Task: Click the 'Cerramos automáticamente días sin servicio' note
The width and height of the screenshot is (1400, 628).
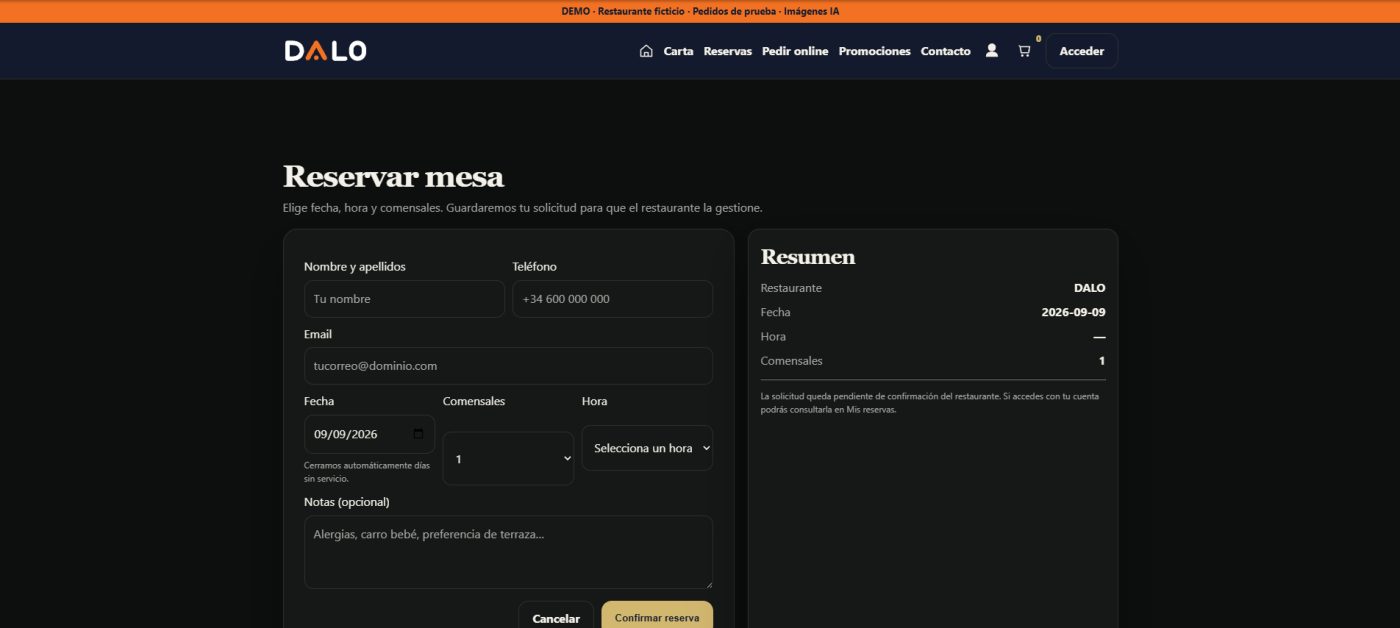Action: coord(367,472)
